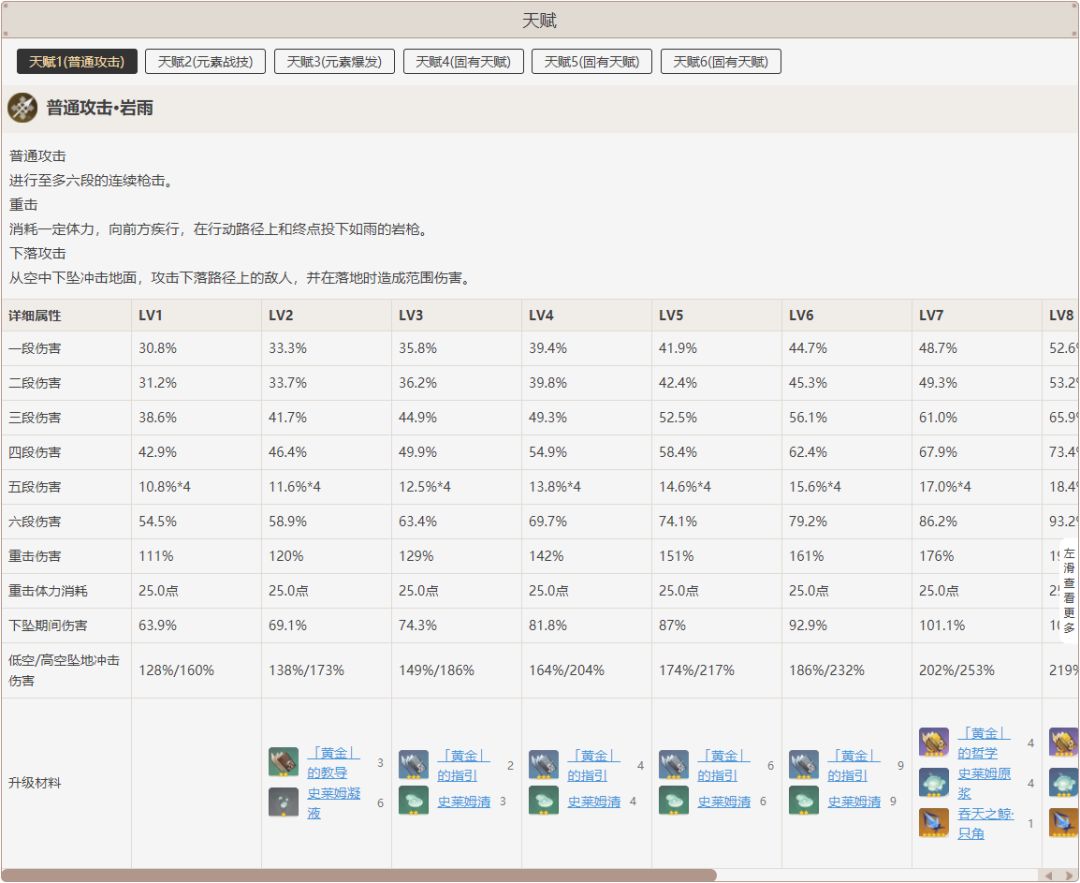1080x883 pixels.
Task: Click cell 63.9% in 下坠期间伤害 row
Action: coord(196,625)
